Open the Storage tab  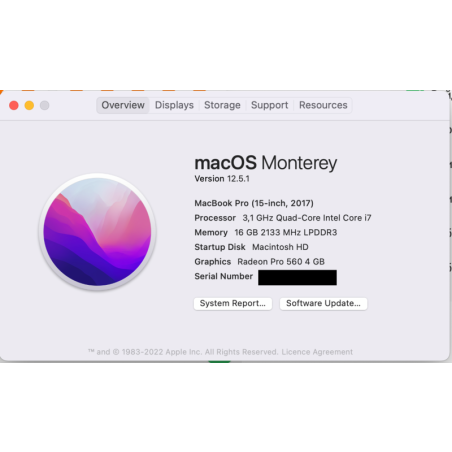pos(222,105)
